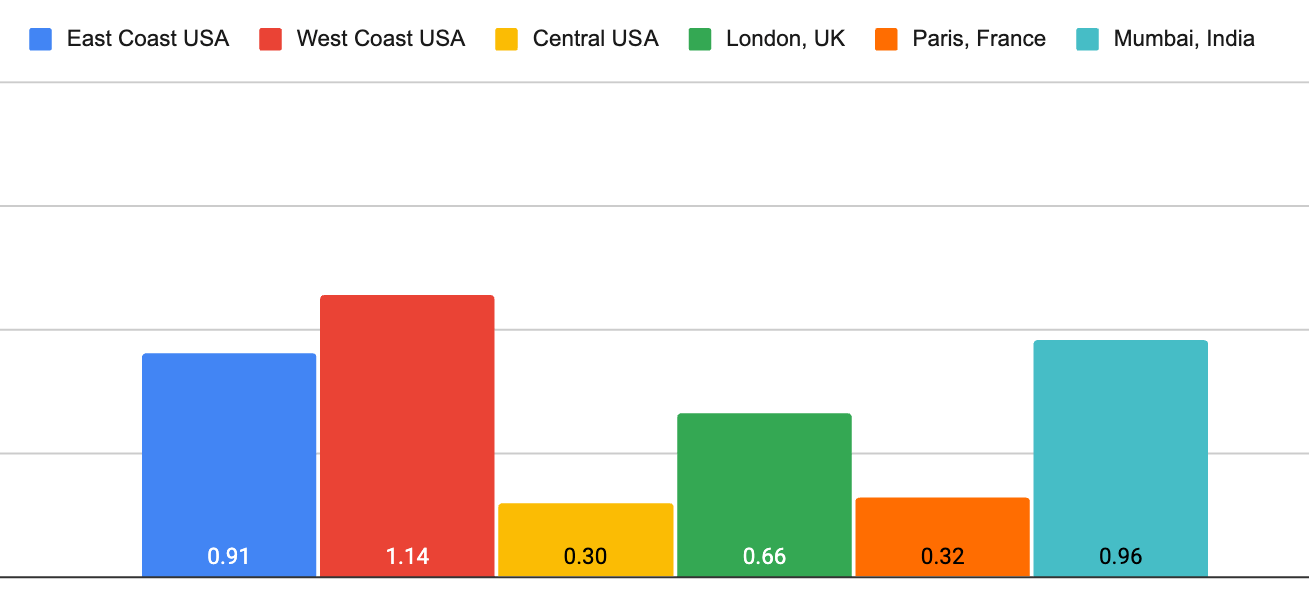Select the Mumbai, India legend text

(1184, 40)
